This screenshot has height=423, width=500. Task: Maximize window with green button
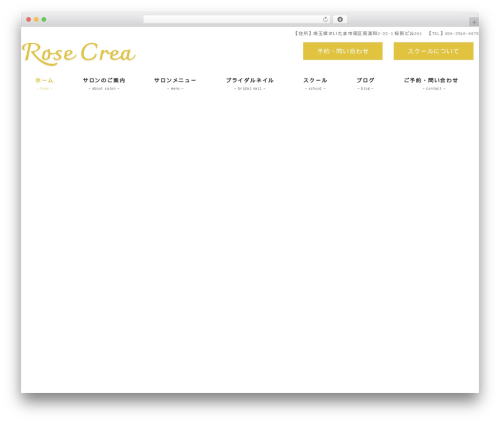[x=44, y=19]
